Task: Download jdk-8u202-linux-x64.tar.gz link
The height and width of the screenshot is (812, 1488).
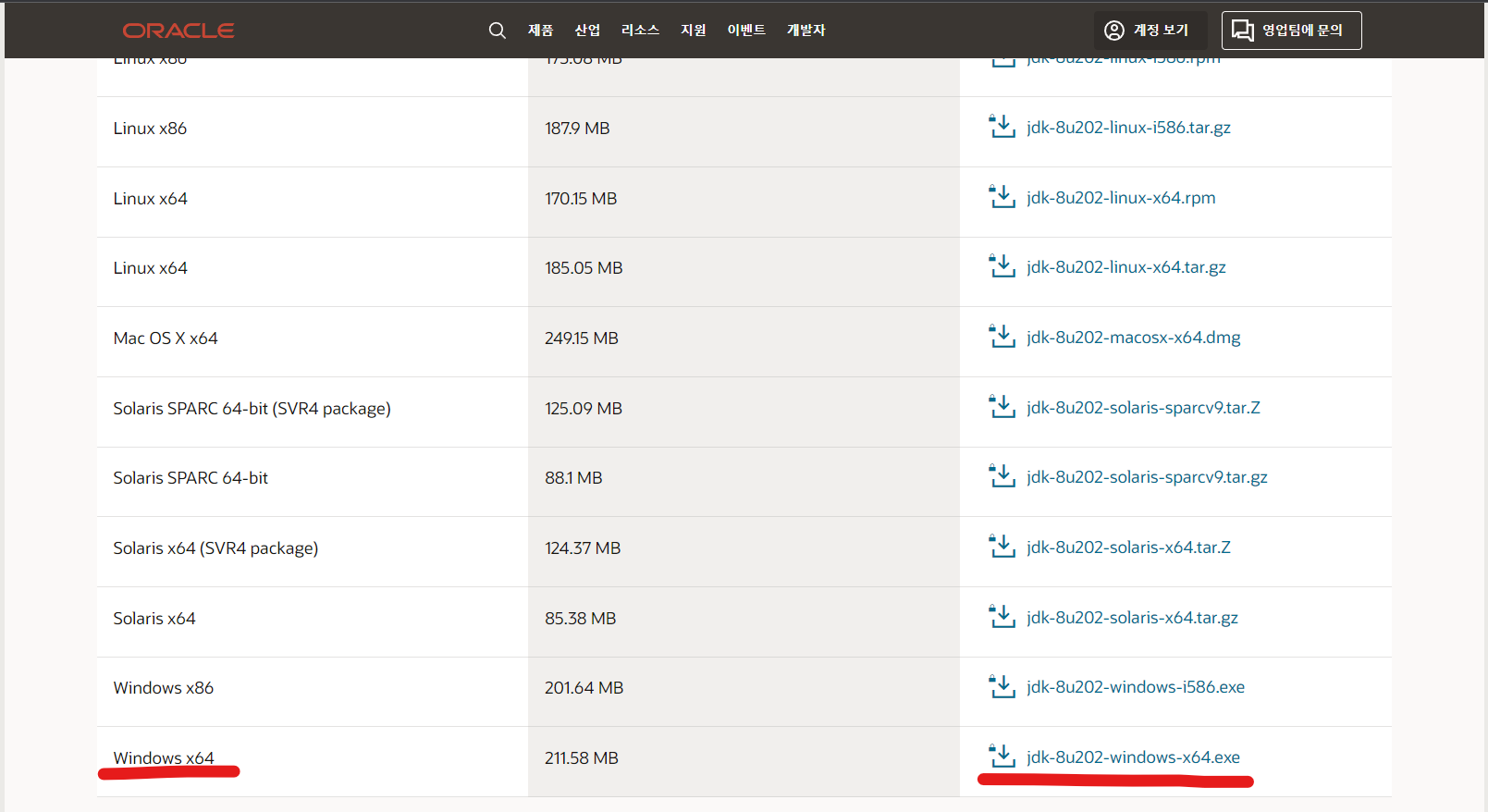Action: (x=1126, y=267)
